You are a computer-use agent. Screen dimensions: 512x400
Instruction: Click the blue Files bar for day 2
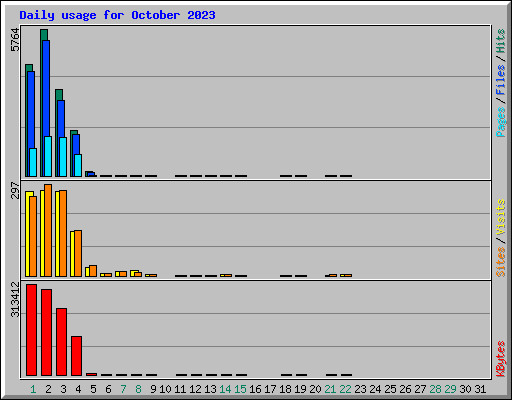(46, 88)
